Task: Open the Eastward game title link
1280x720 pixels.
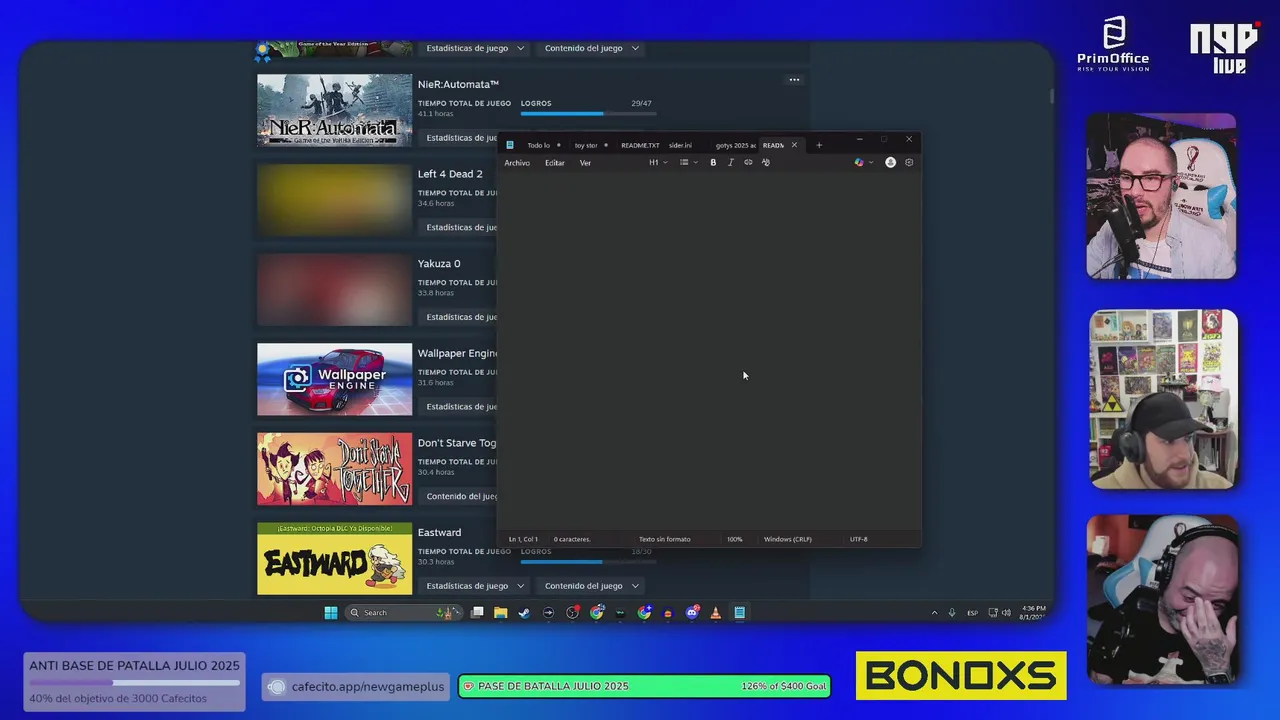Action: [x=439, y=532]
